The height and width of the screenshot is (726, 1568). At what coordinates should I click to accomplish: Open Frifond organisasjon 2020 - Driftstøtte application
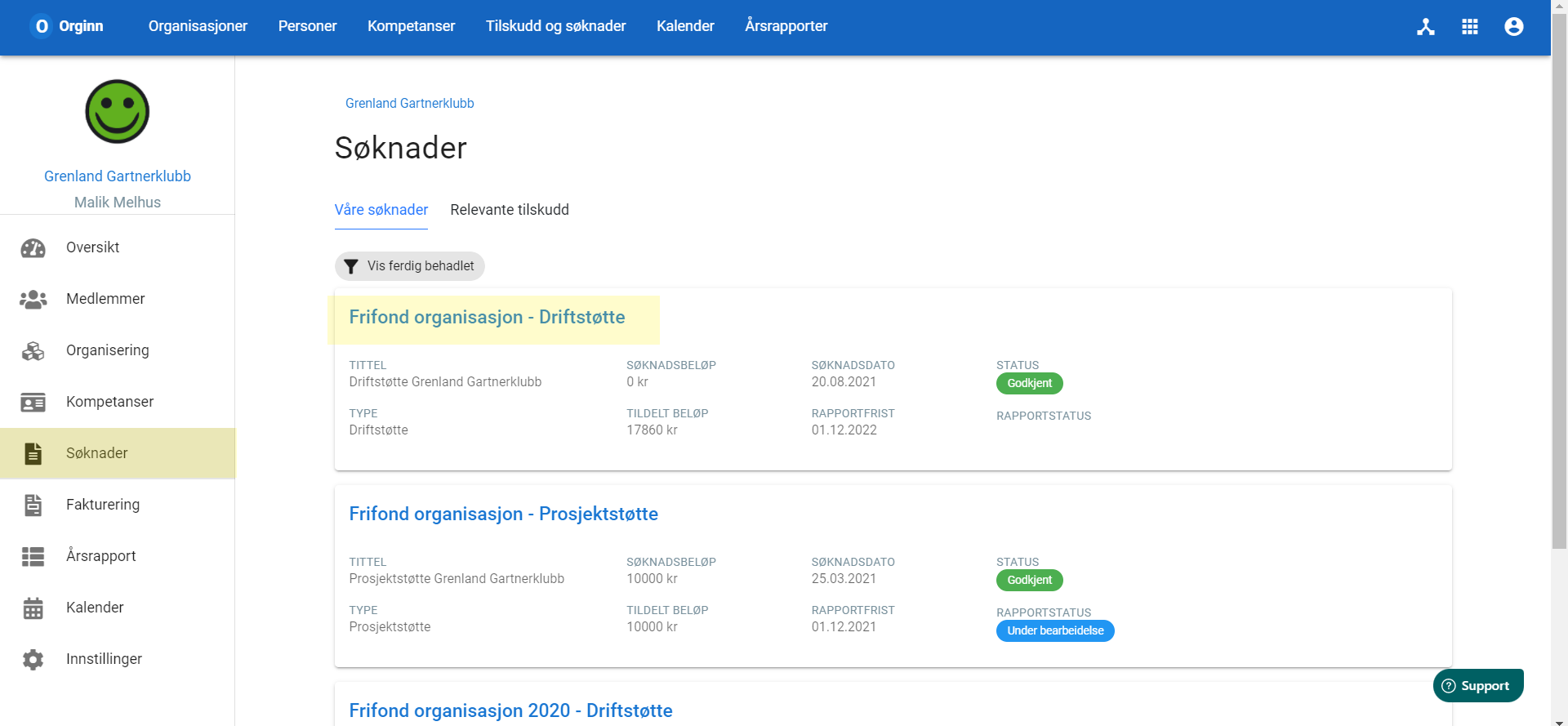[511, 710]
